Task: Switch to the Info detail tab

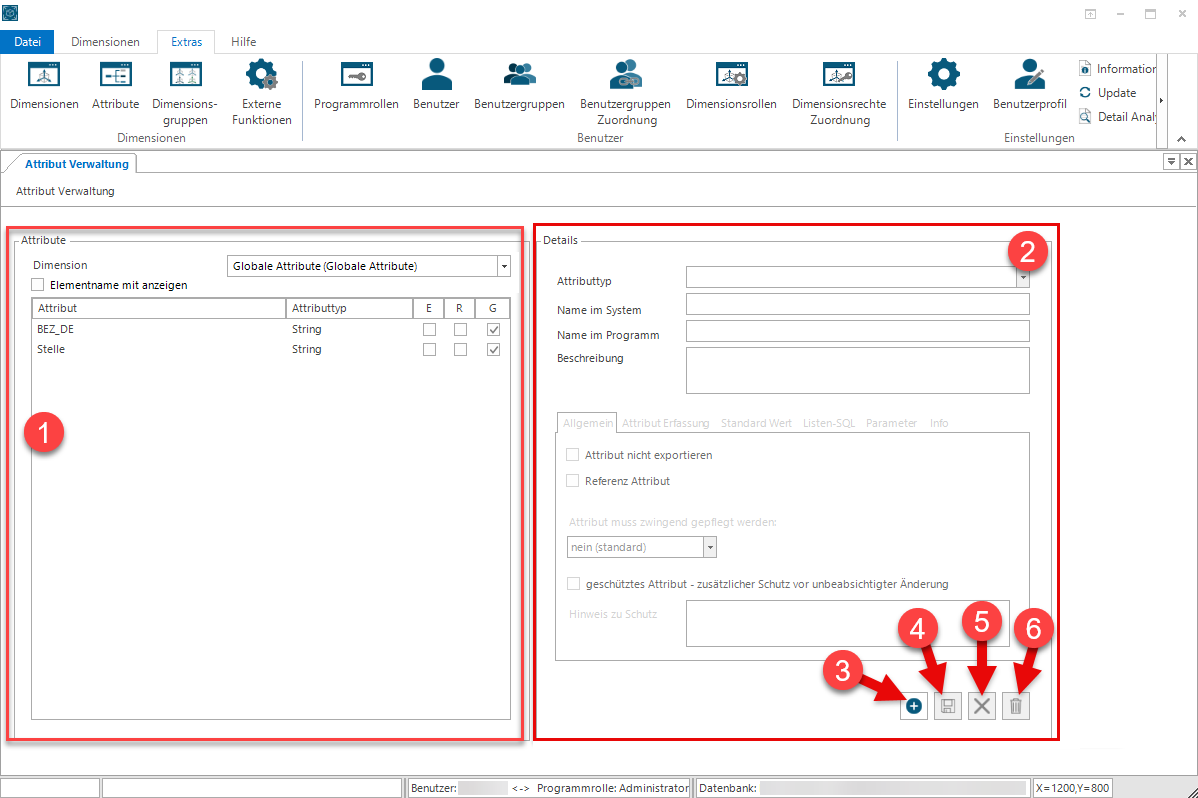Action: pos(939,423)
